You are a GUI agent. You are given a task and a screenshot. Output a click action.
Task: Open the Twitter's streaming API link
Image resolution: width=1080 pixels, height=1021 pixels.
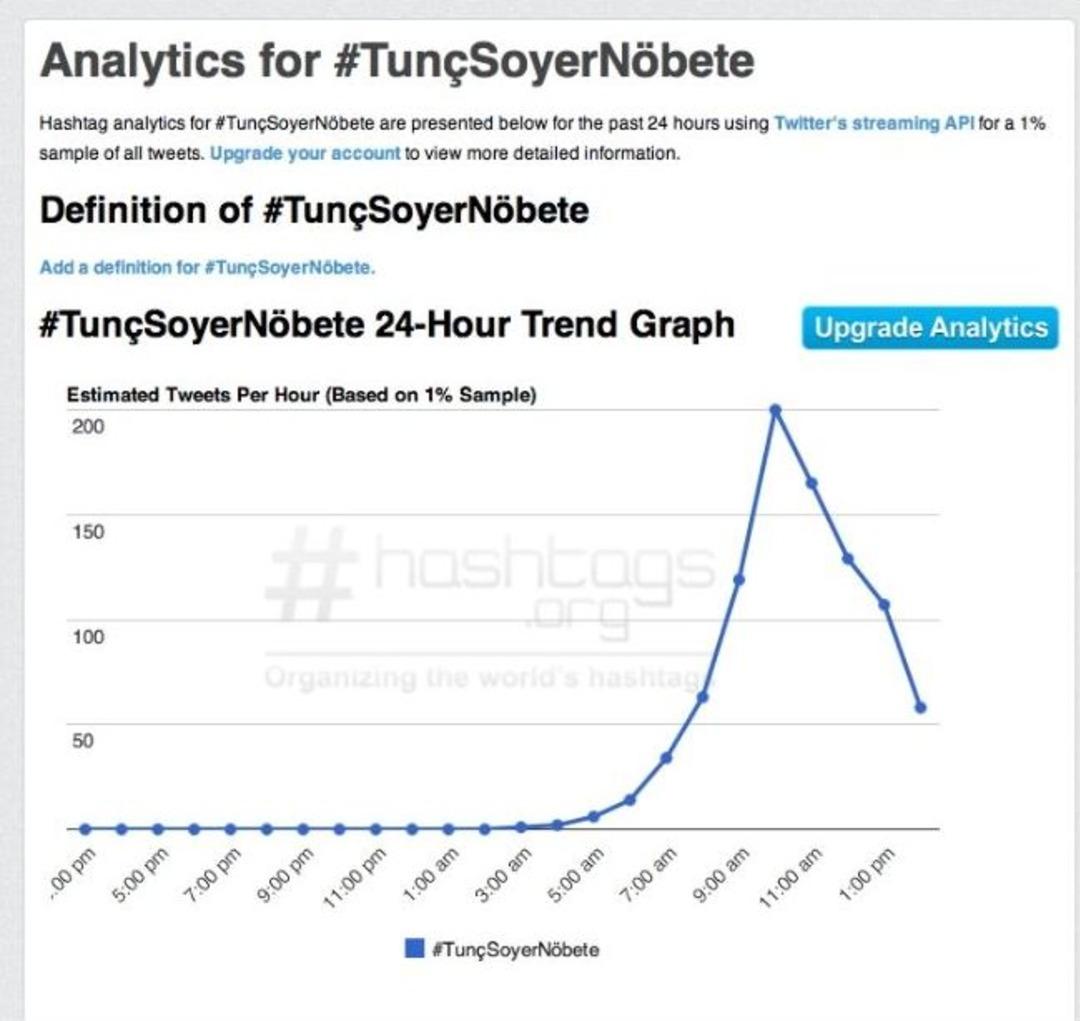[x=873, y=124]
